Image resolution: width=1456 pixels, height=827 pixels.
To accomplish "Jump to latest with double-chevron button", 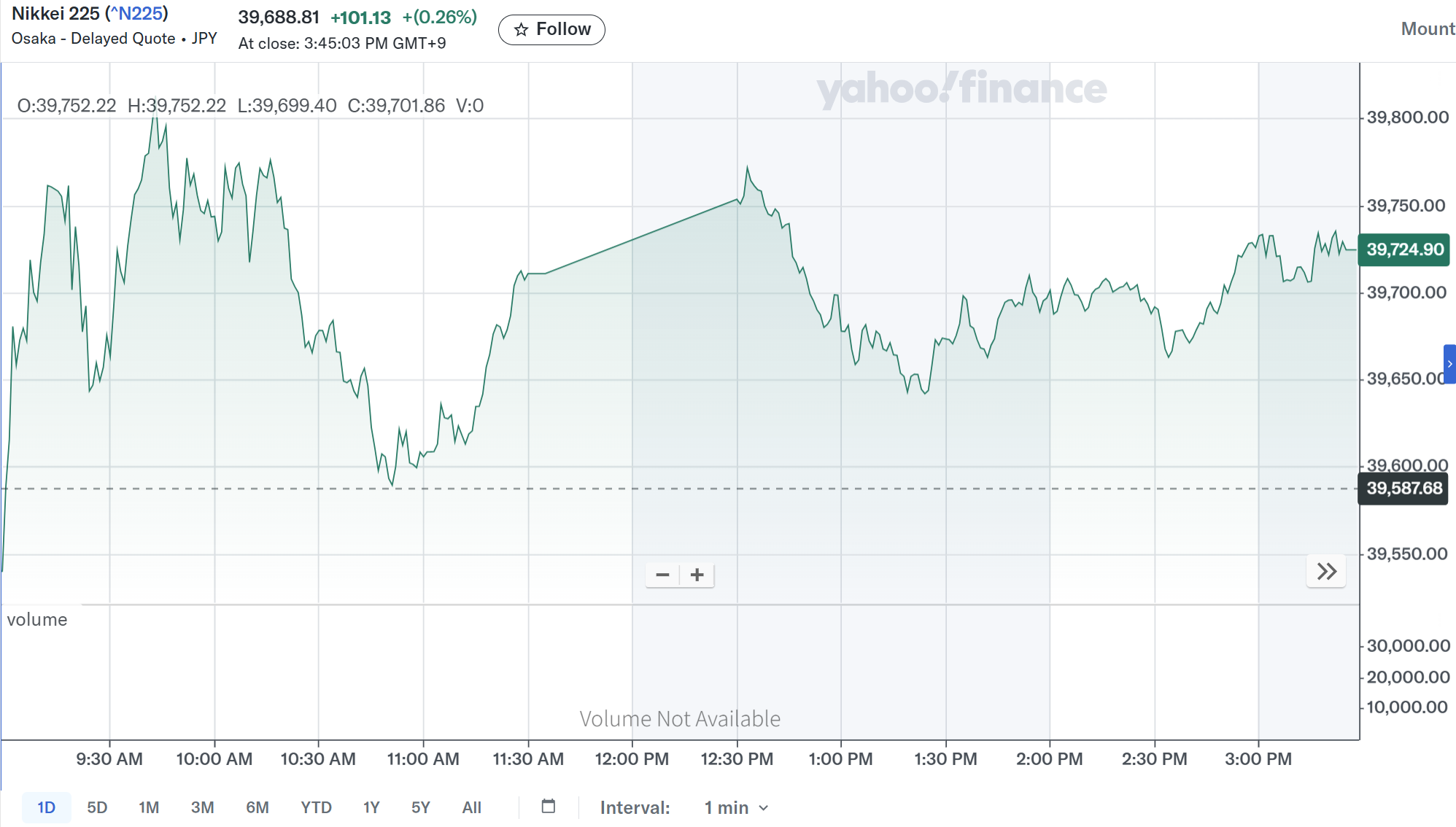I will coord(1326,571).
